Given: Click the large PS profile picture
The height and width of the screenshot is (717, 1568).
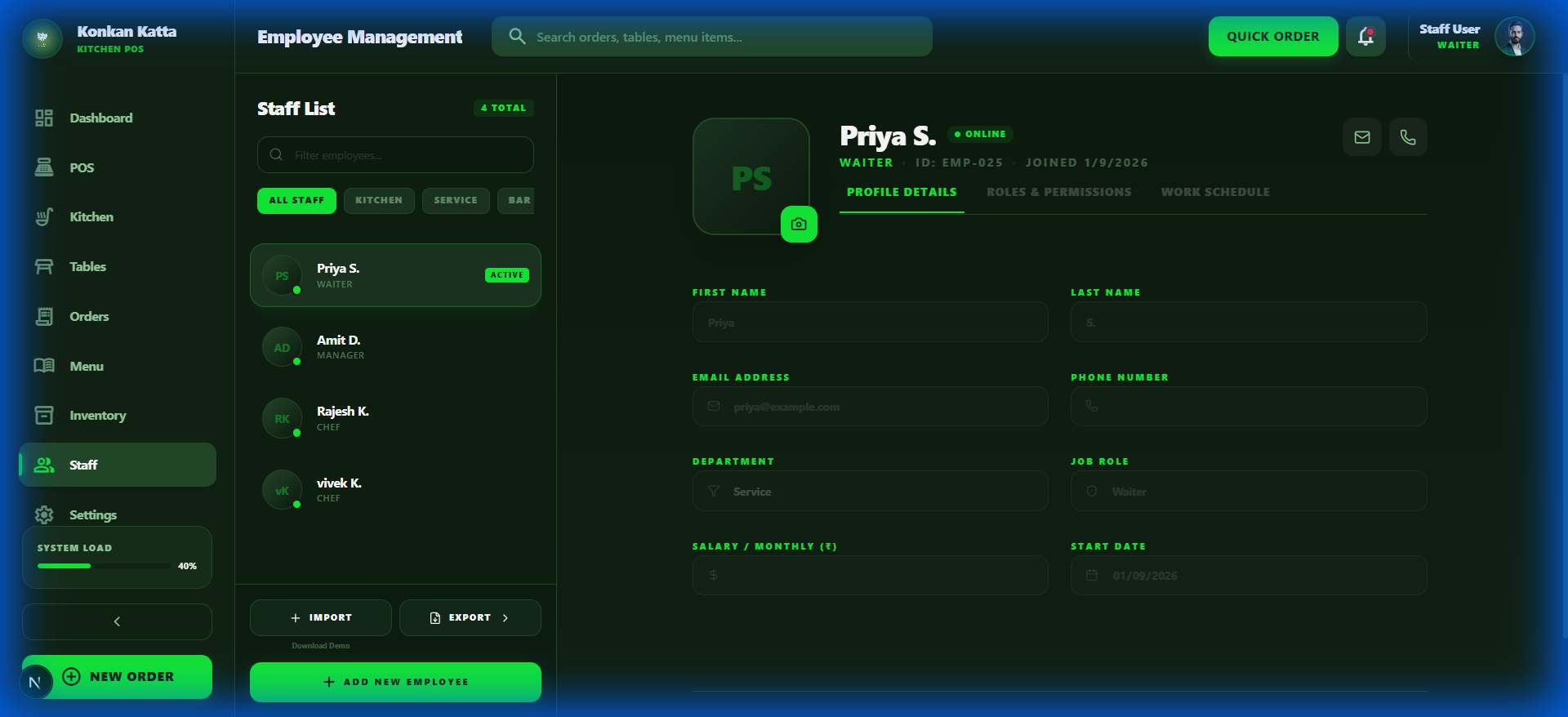Looking at the screenshot, I should click(x=751, y=176).
